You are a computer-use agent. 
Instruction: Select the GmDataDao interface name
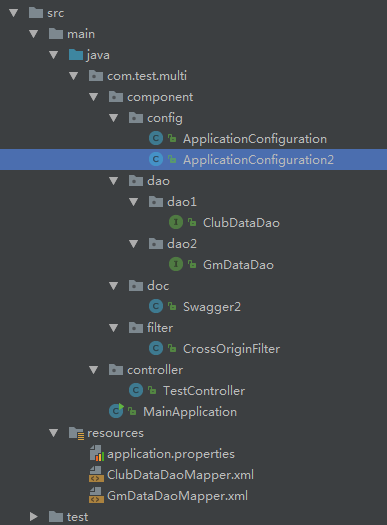pyautogui.click(x=238, y=265)
